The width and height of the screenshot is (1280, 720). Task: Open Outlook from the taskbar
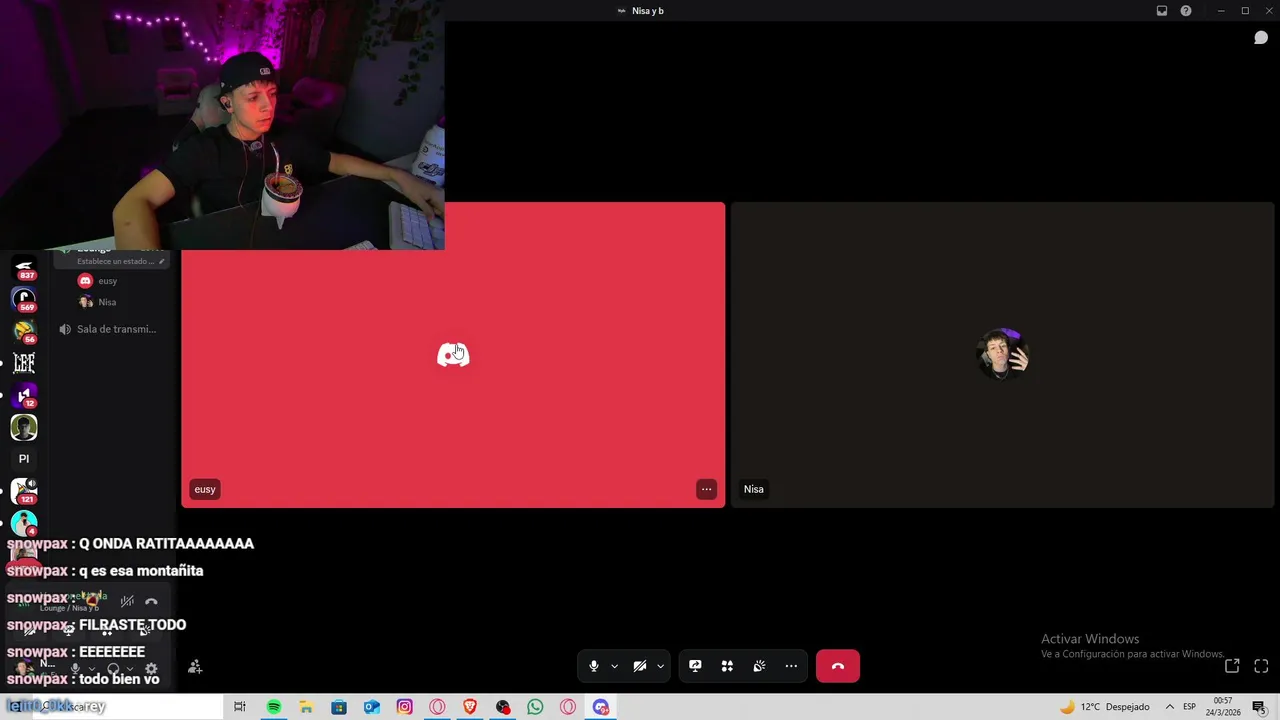pyautogui.click(x=372, y=707)
